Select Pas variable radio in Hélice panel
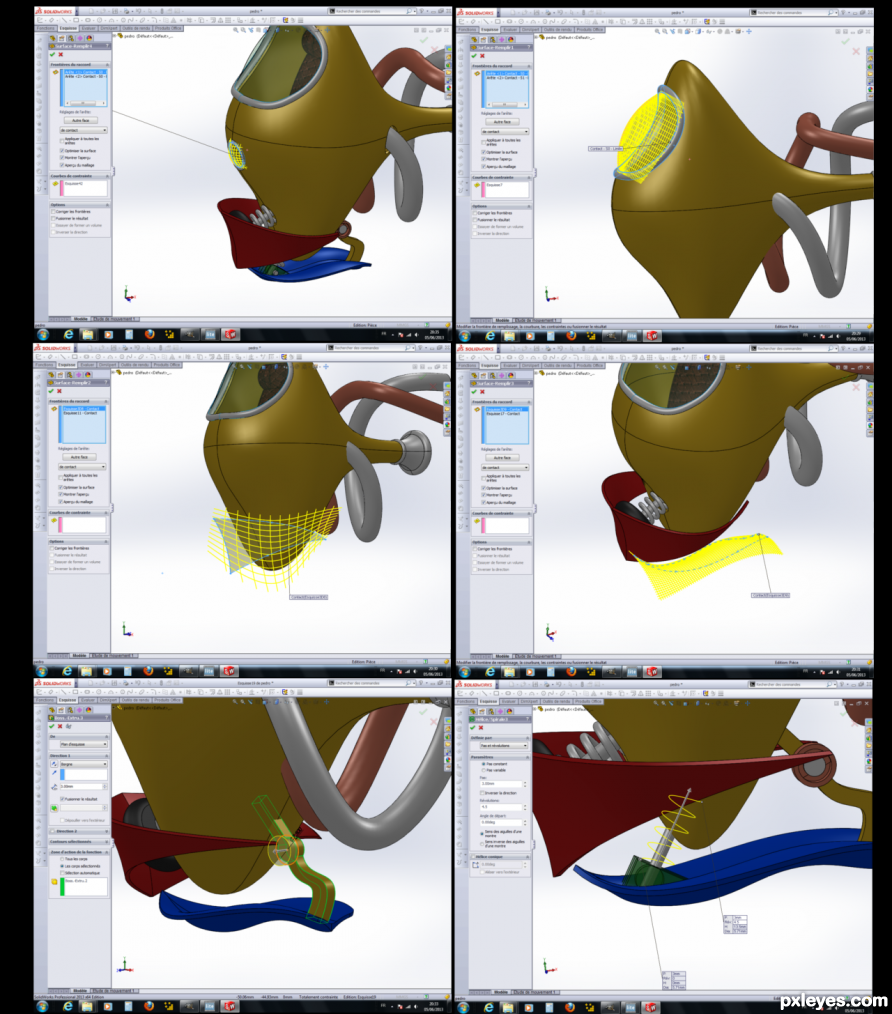Viewport: 892px width, 1014px height. pyautogui.click(x=483, y=770)
